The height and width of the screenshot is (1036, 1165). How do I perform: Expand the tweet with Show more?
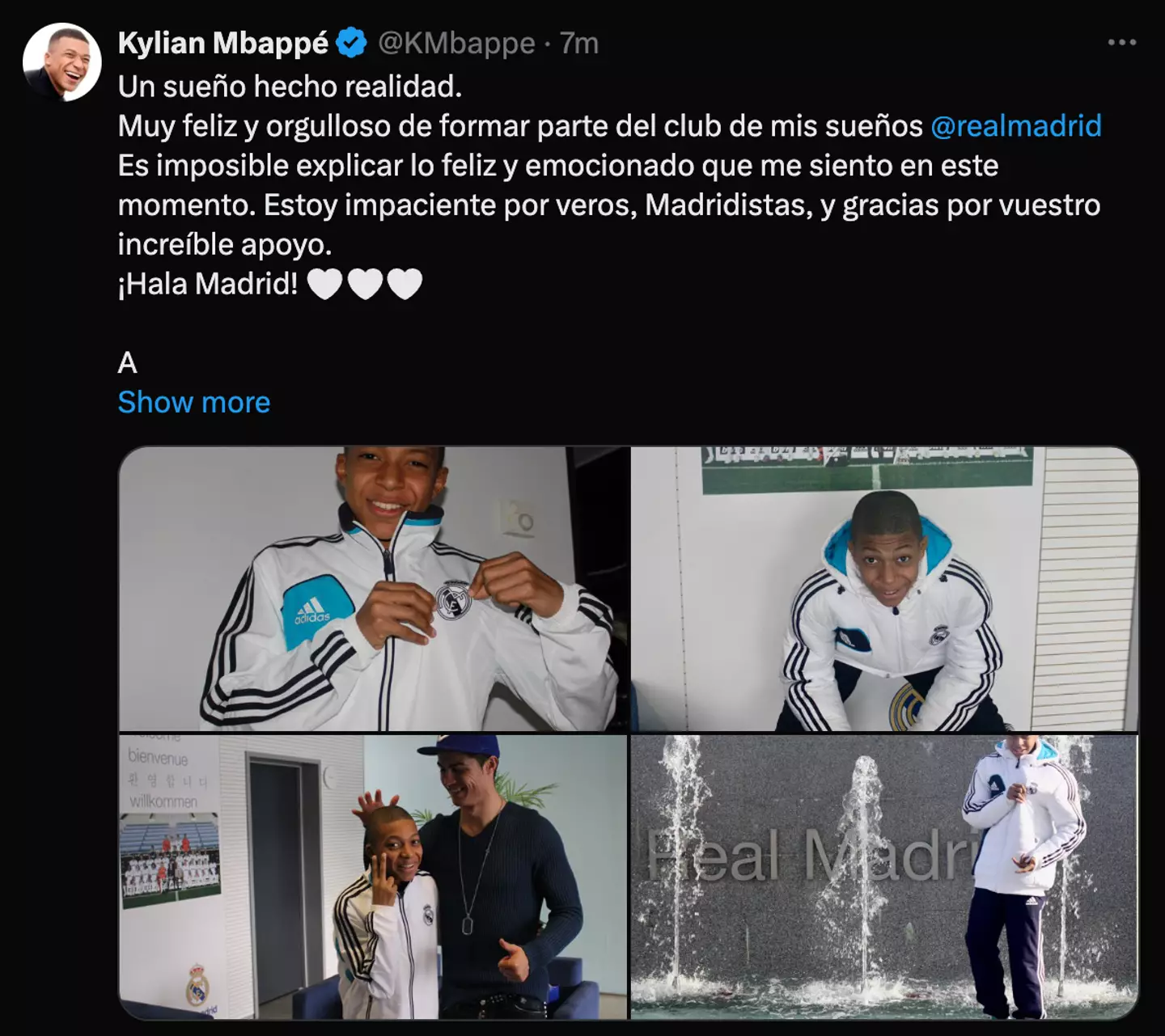194,402
